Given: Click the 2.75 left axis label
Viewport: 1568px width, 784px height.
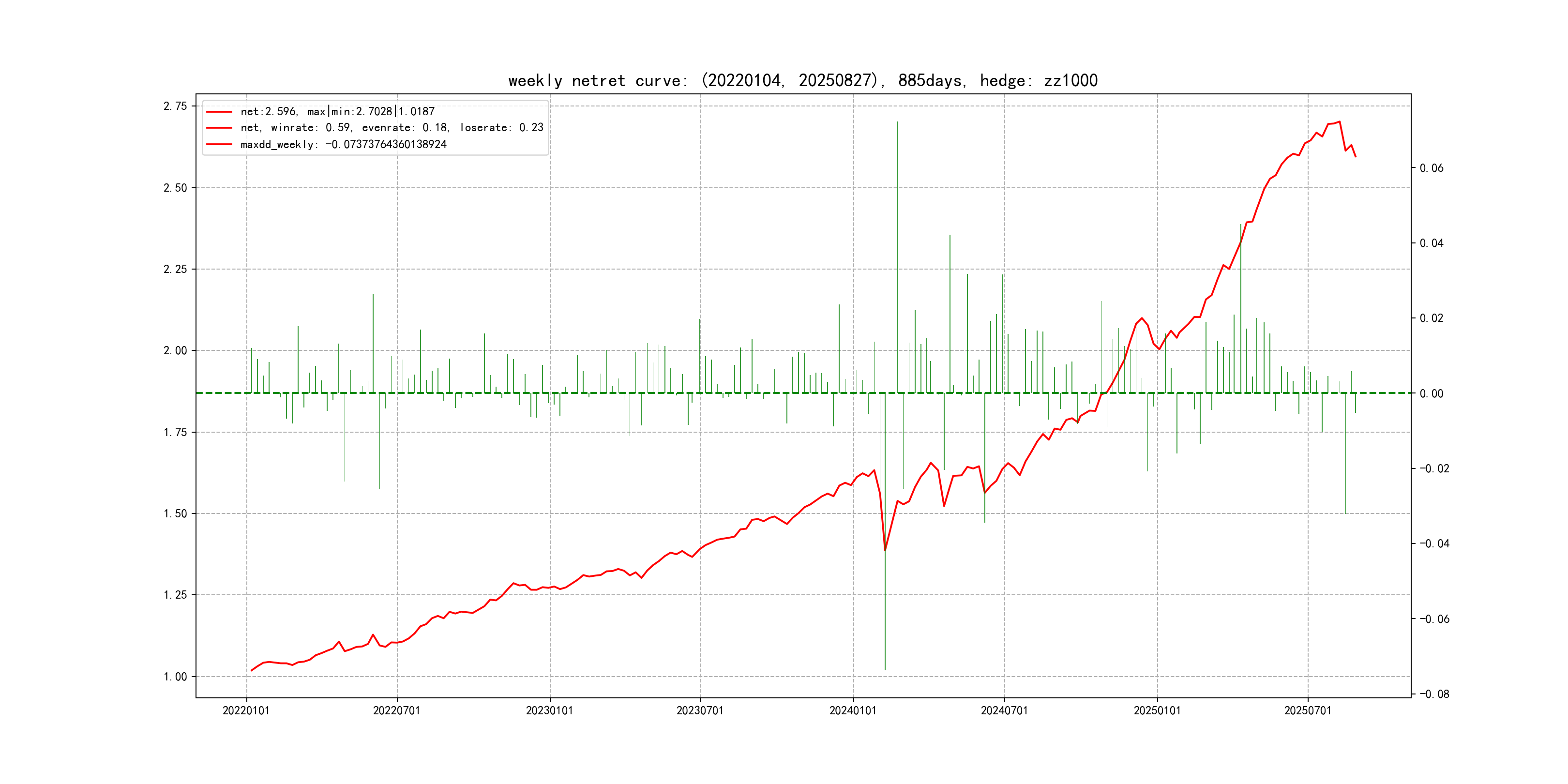Looking at the screenshot, I should point(175,106).
